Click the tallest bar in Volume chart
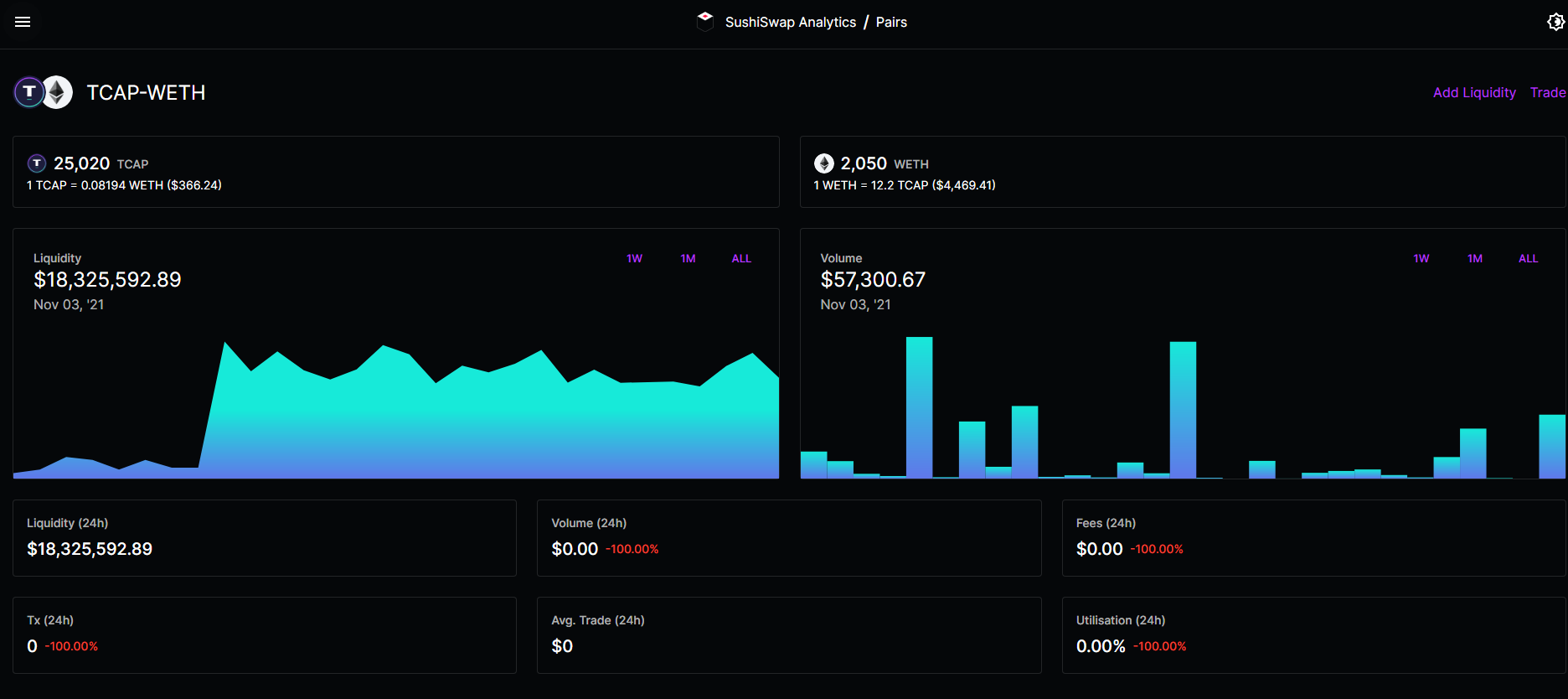Viewport: 1568px width, 699px height. (919, 407)
